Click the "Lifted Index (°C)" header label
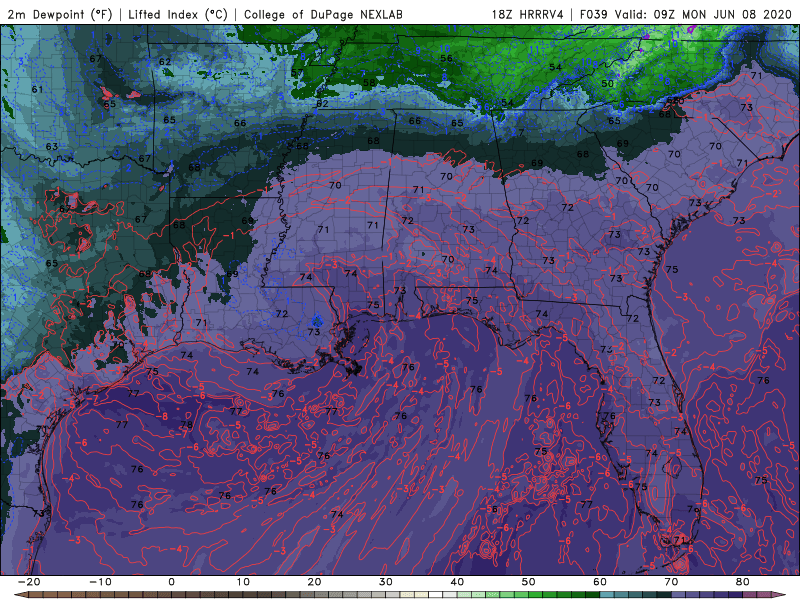800x600 pixels. click(178, 14)
